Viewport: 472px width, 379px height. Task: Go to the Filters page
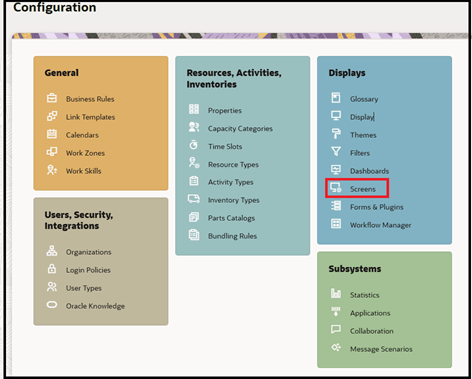point(360,153)
